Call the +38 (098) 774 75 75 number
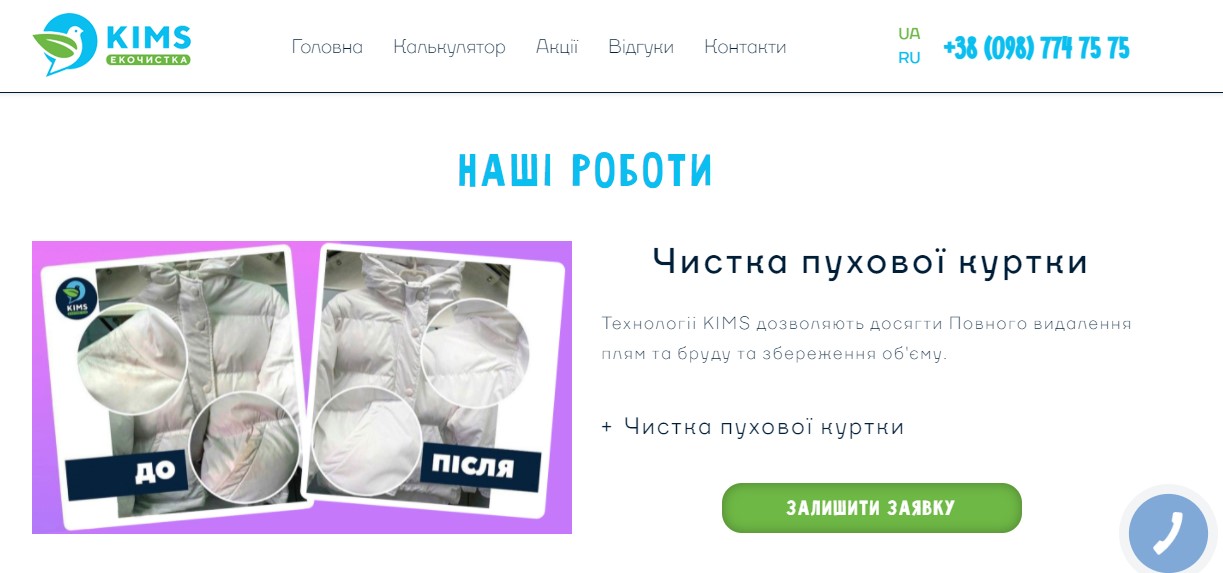 (1036, 47)
